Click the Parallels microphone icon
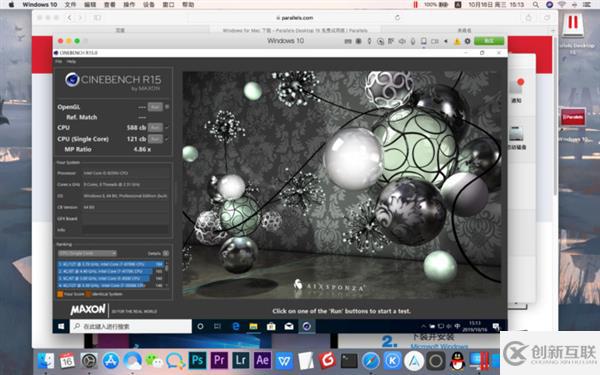 click(x=413, y=41)
